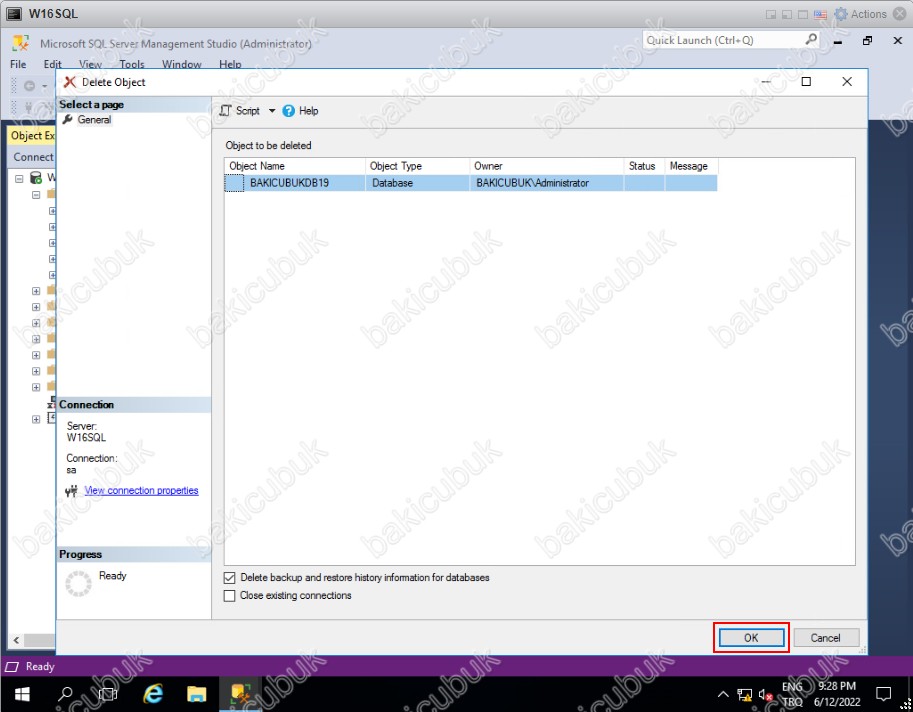The height and width of the screenshot is (712, 913).
Task: Open the View menu in SSMS
Action: pyautogui.click(x=90, y=64)
